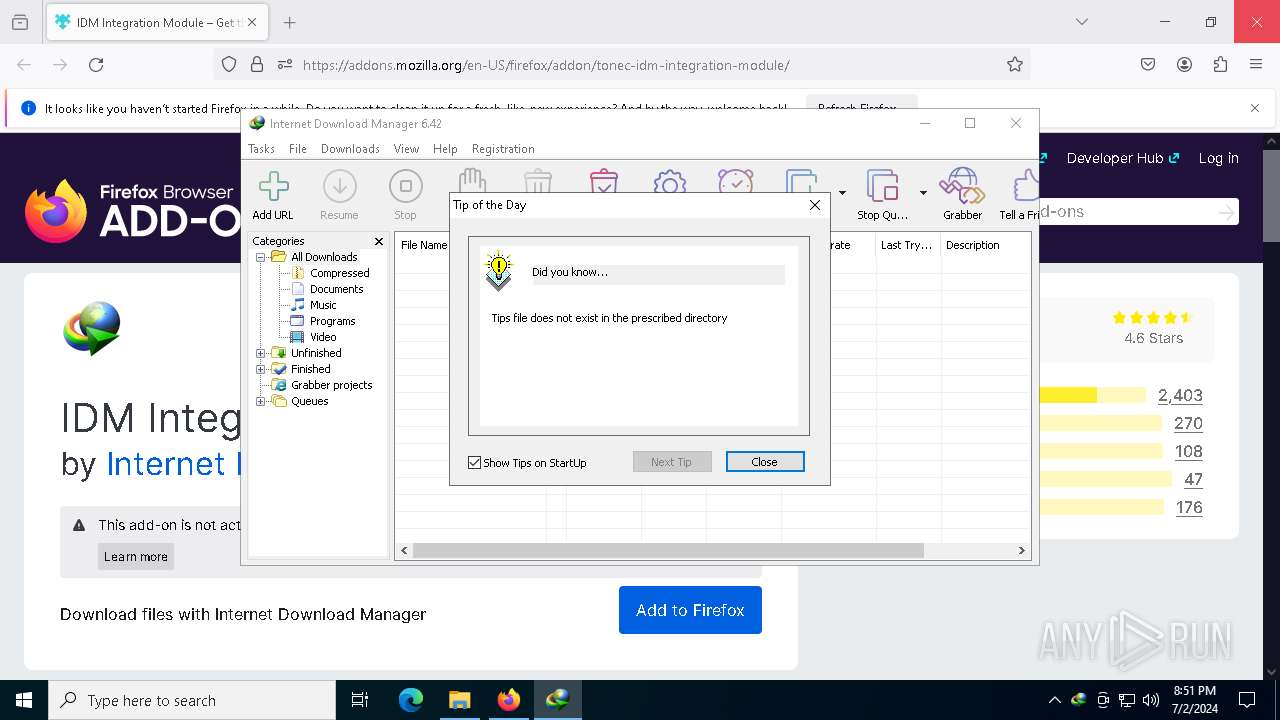1280x720 pixels.
Task: Open Firefox hamburger application menu
Action: pos(1256,65)
